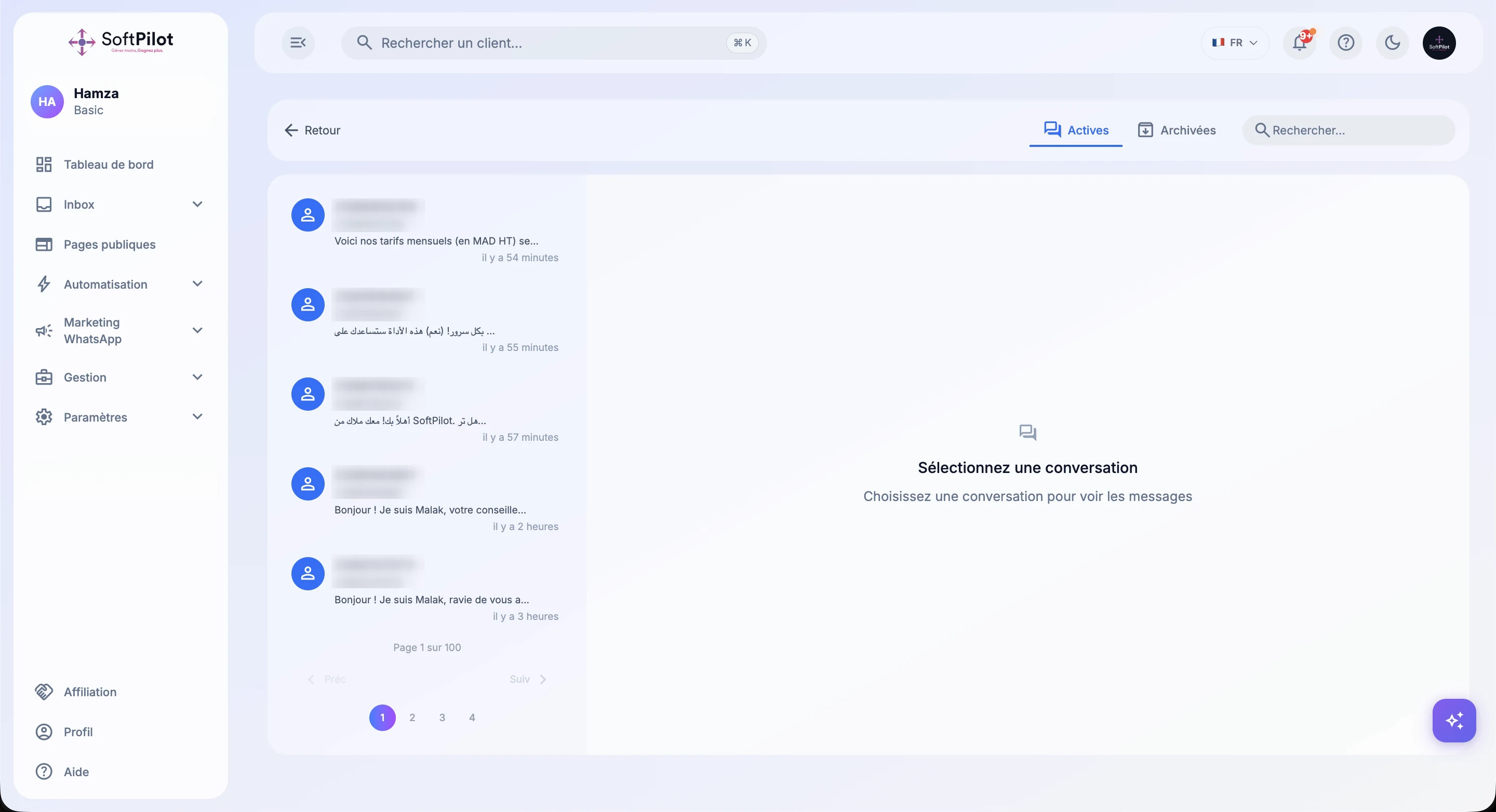The width and height of the screenshot is (1496, 812).
Task: Click the Retour back button
Action: (x=312, y=130)
